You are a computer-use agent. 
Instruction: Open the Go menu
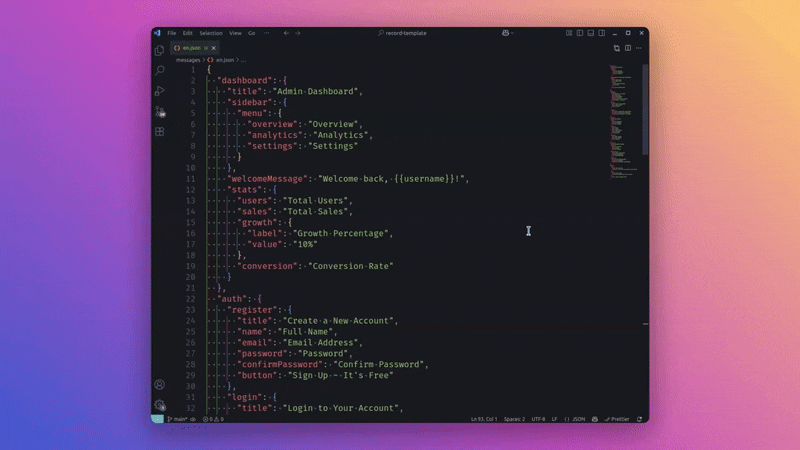[252, 33]
